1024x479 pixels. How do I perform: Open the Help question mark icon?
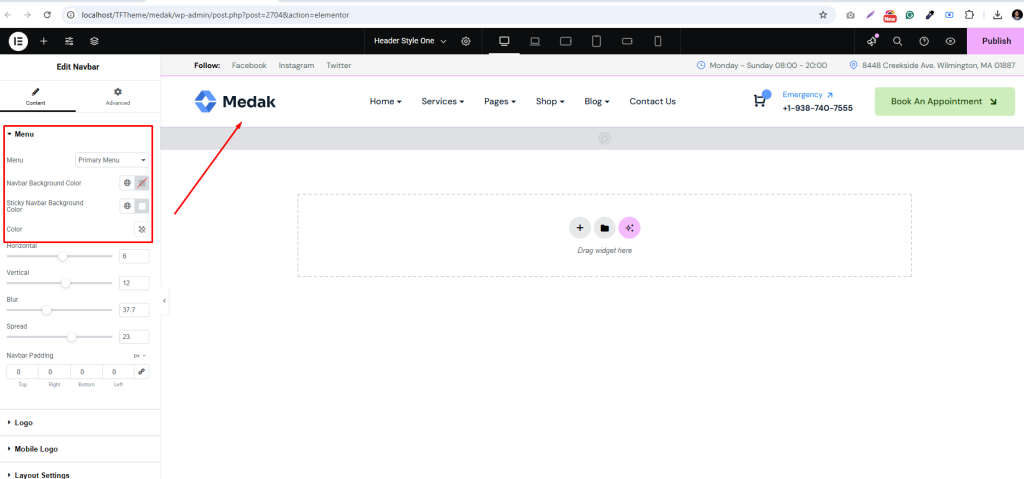(x=924, y=41)
